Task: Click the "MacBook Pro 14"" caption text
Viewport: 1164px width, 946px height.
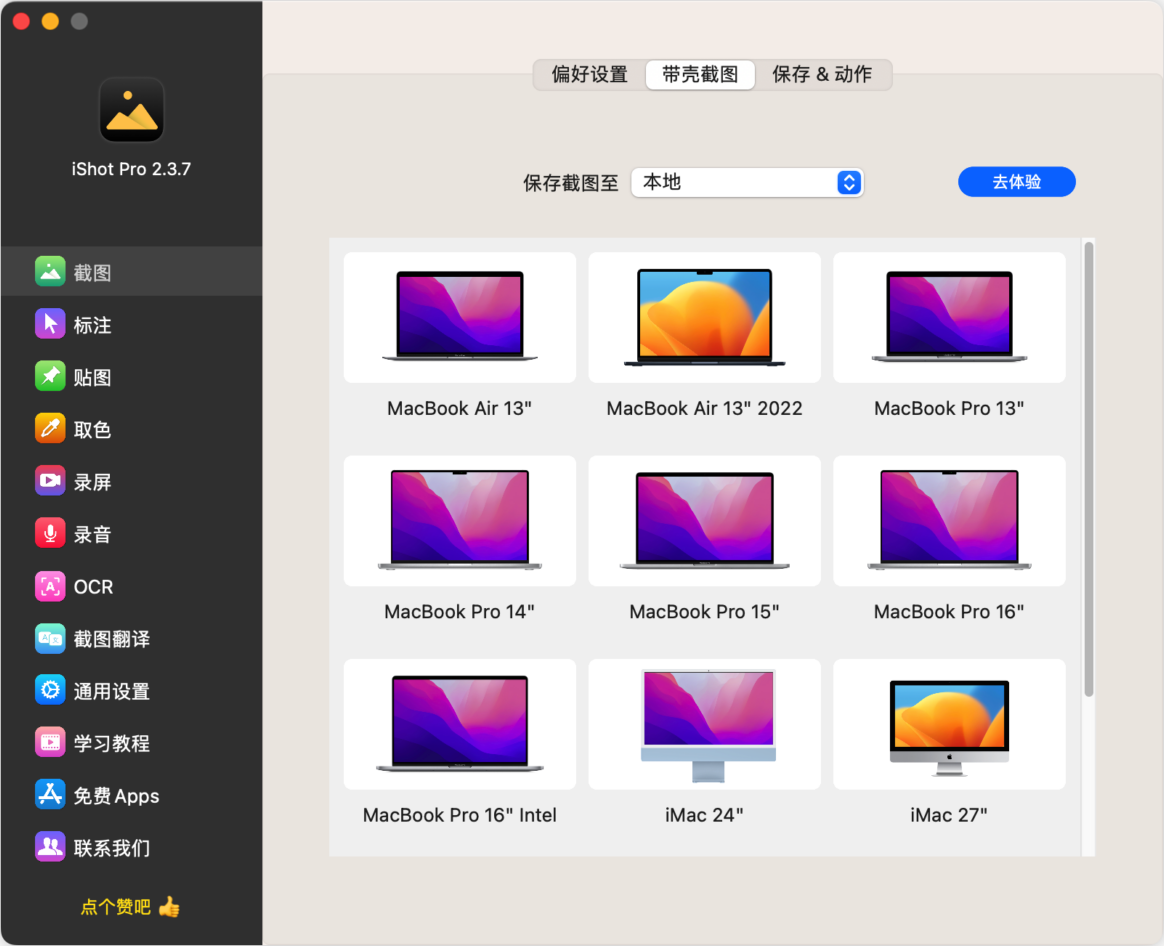Action: tap(460, 612)
